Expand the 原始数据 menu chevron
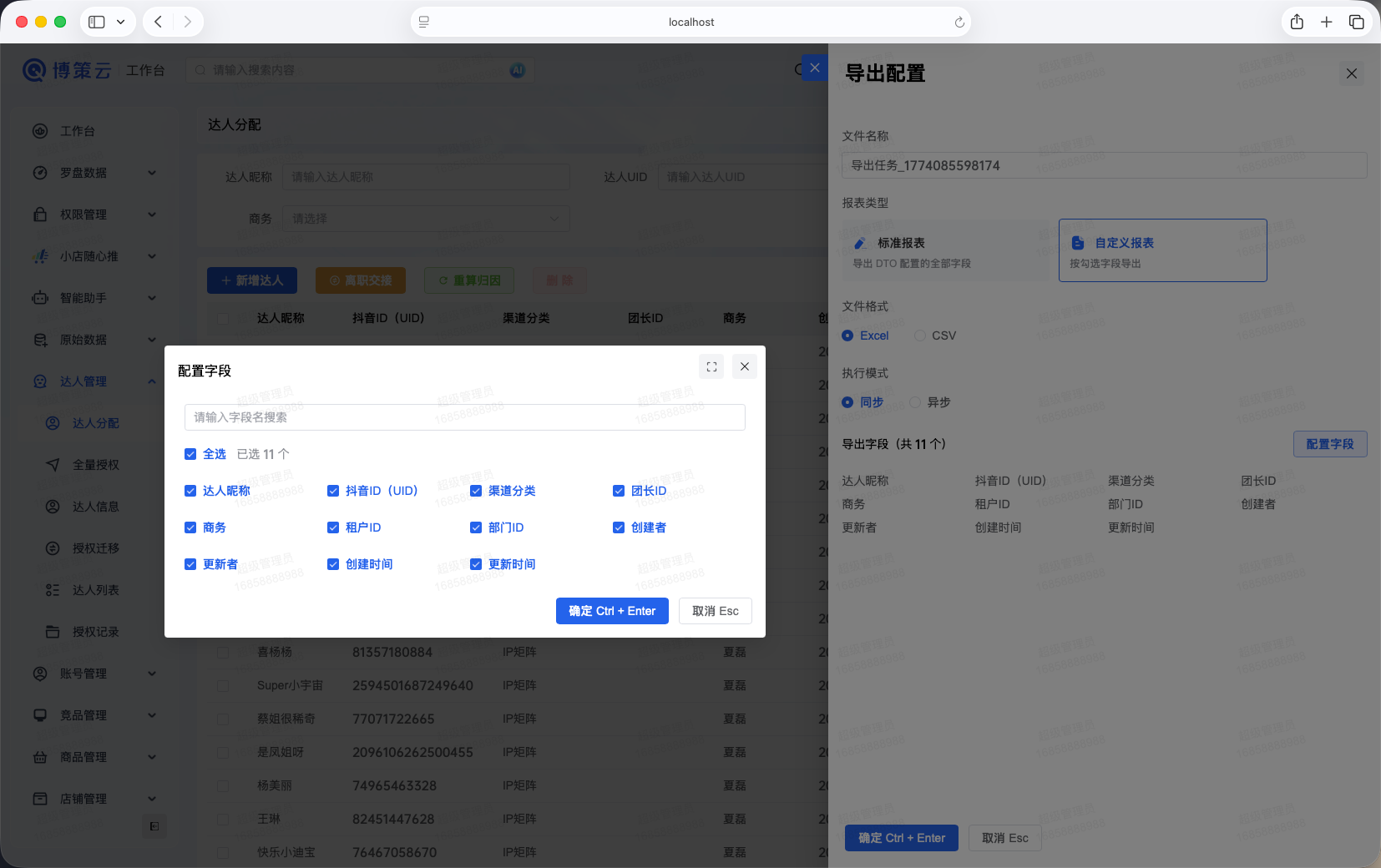The image size is (1381, 868). pyautogui.click(x=152, y=340)
